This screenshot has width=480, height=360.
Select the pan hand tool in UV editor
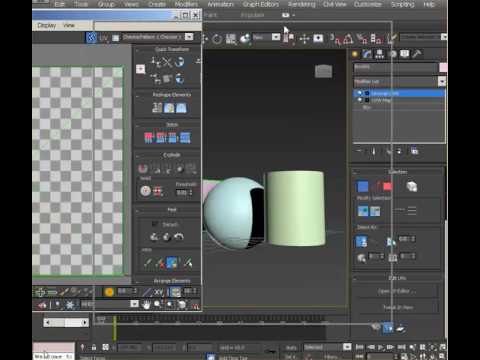146,304
